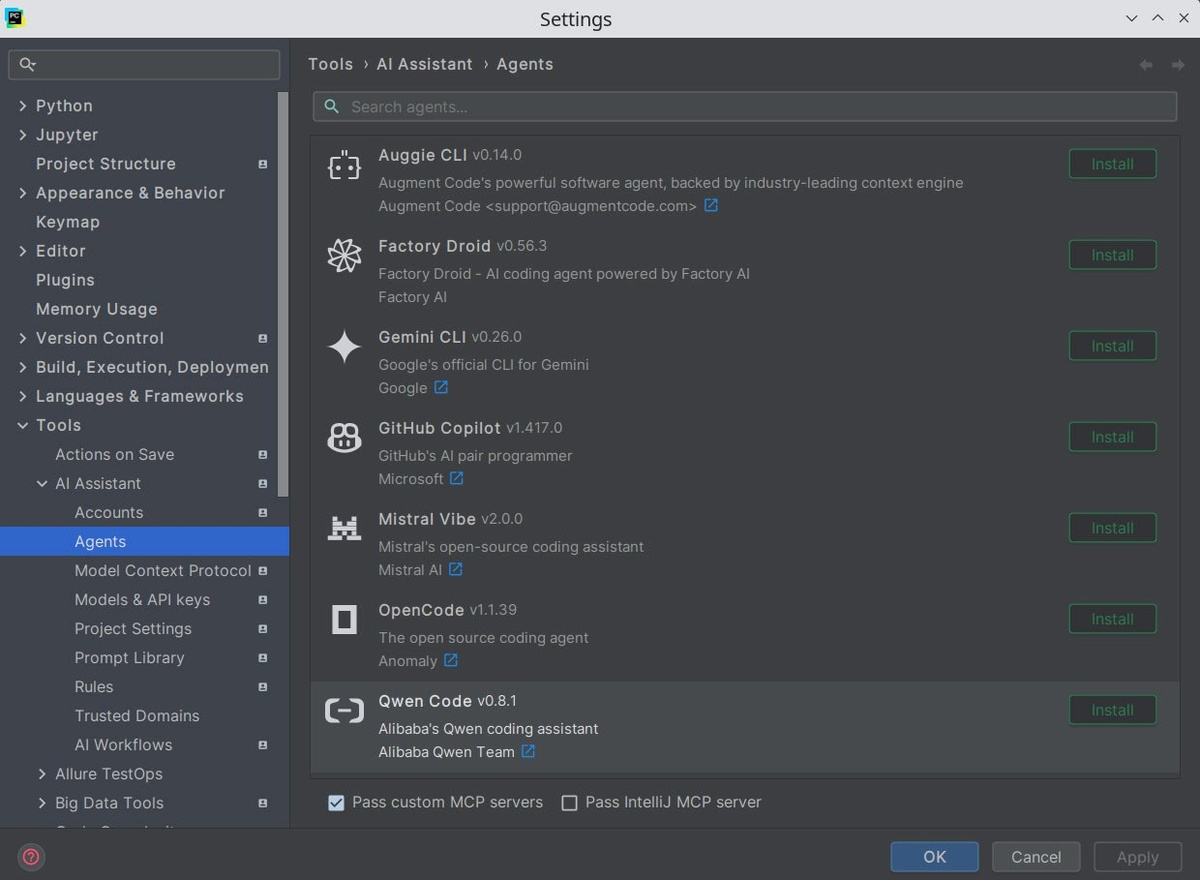This screenshot has width=1200, height=880.
Task: Click the Qwen Code agent icon
Action: [x=344, y=711]
